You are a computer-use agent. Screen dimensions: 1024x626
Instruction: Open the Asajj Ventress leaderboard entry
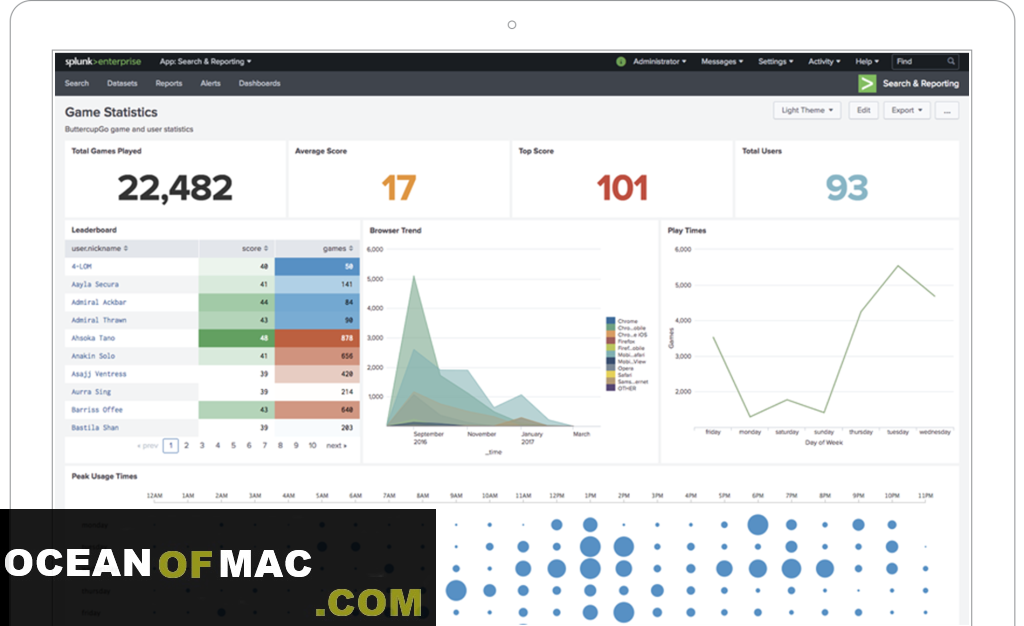coord(99,374)
